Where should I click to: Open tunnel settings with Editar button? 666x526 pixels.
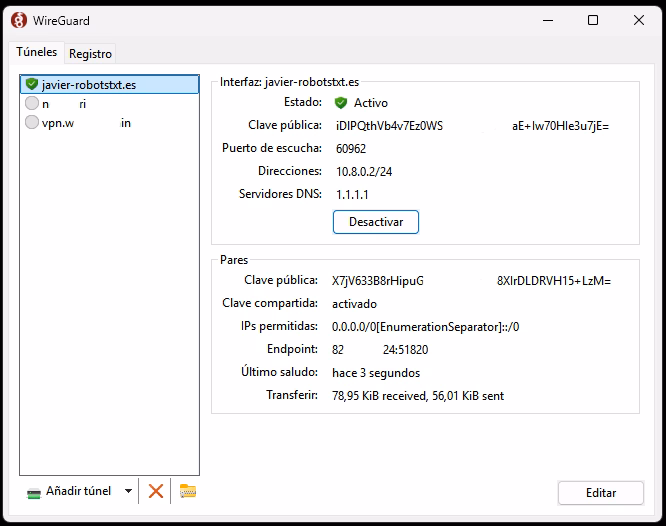tap(601, 493)
